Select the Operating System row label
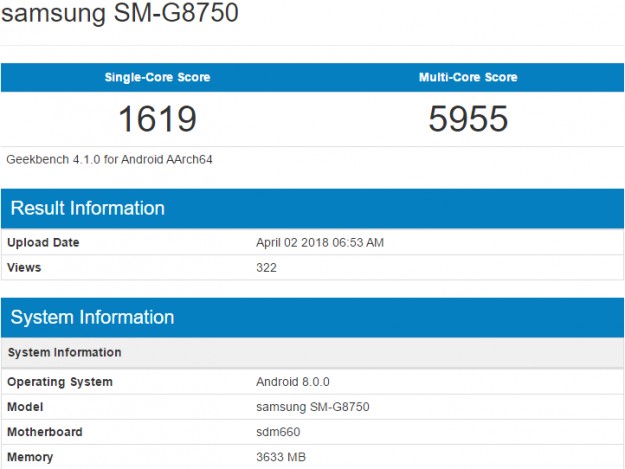The width and height of the screenshot is (625, 469). (61, 382)
